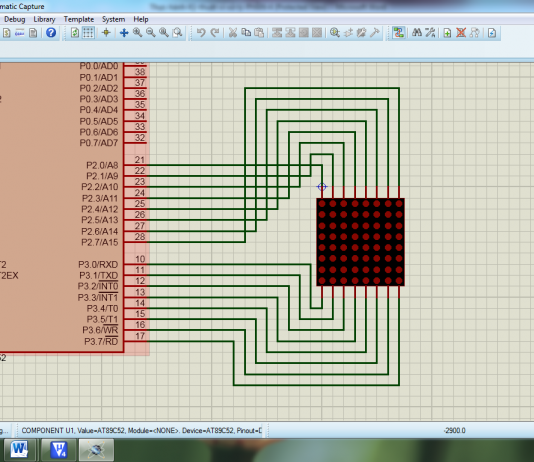Click the ISIS taskbar icon
Viewport: 534px width, 462px height.
point(96,449)
